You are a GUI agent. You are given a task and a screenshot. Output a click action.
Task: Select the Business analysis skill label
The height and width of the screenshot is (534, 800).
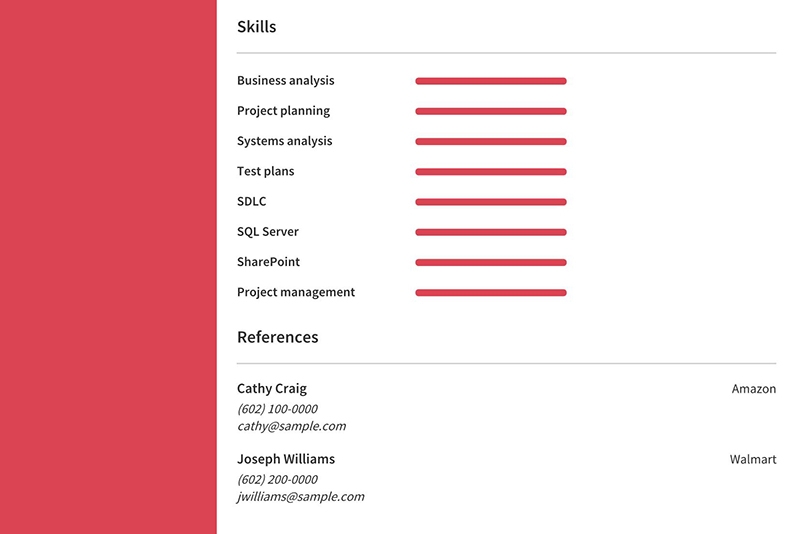(285, 81)
